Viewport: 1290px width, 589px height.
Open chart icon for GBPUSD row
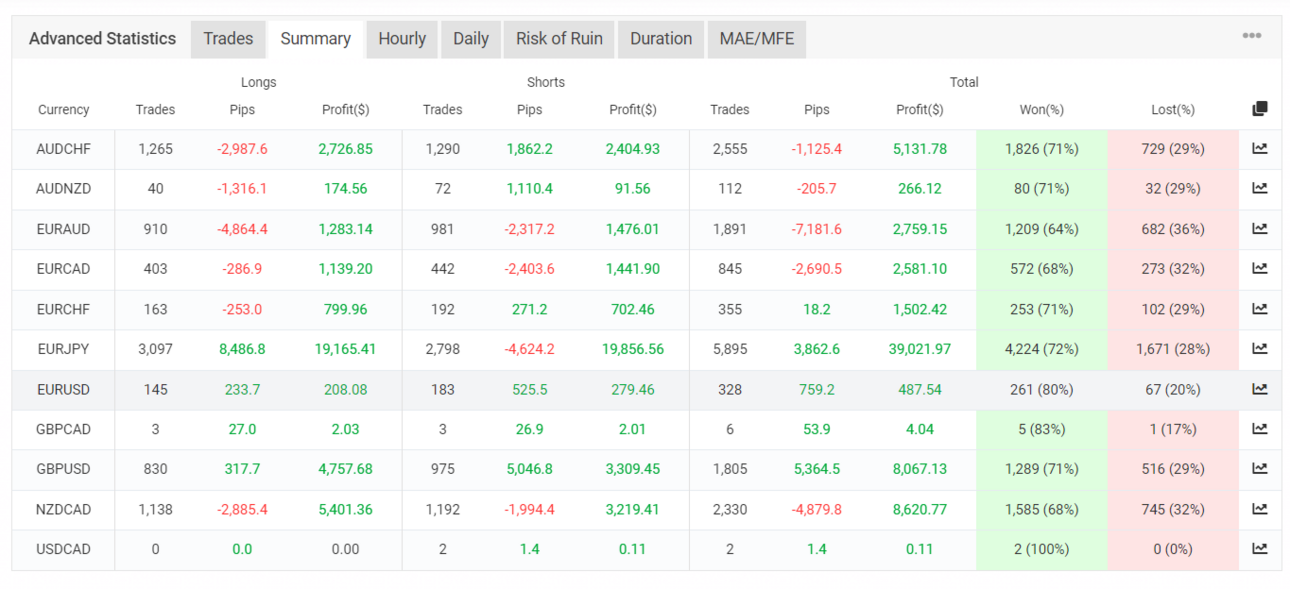point(1259,469)
